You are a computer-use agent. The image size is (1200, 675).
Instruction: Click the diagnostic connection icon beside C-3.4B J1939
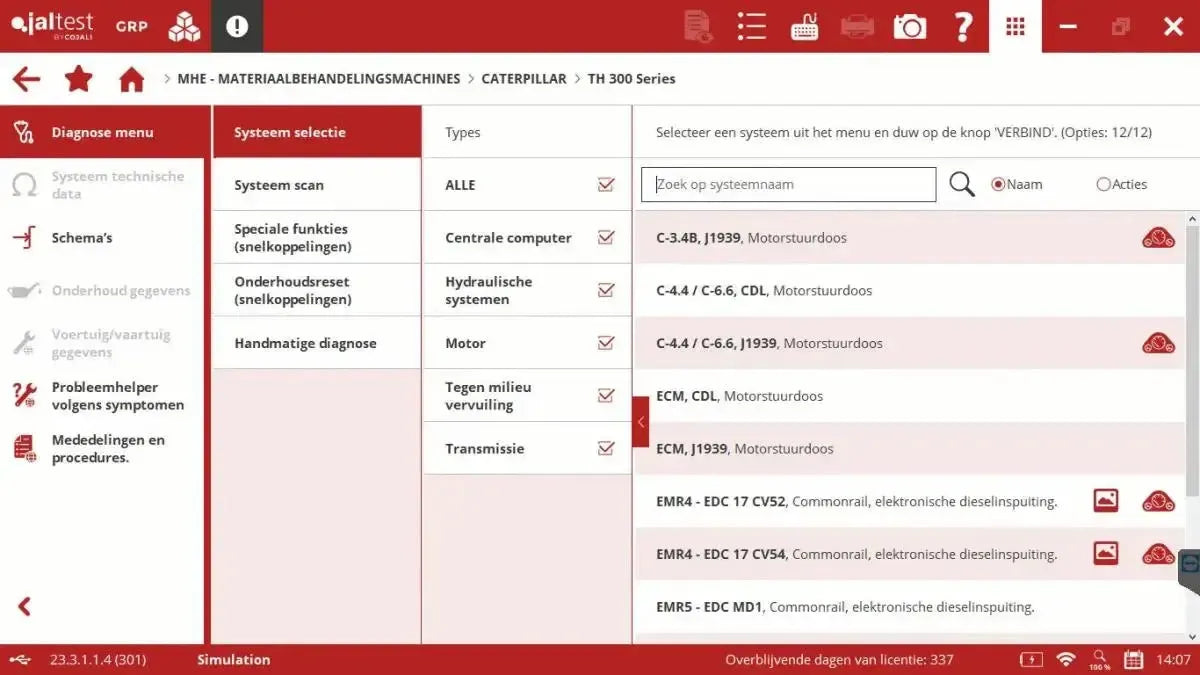click(1157, 237)
